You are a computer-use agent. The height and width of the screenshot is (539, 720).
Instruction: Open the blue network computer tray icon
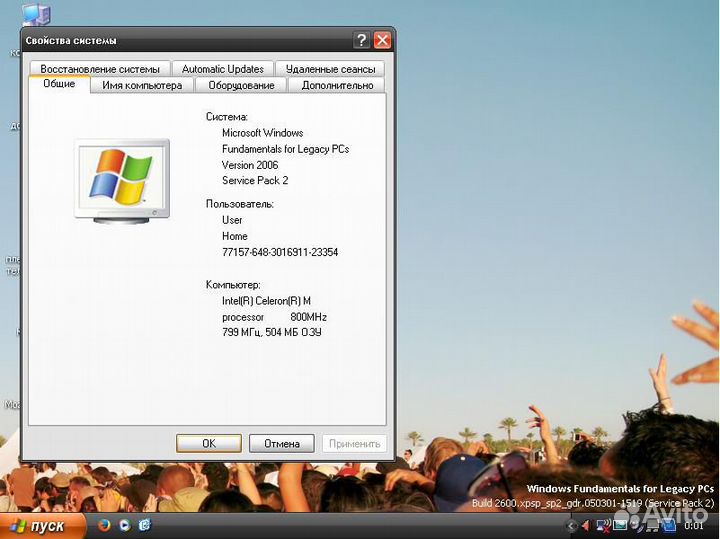click(669, 525)
